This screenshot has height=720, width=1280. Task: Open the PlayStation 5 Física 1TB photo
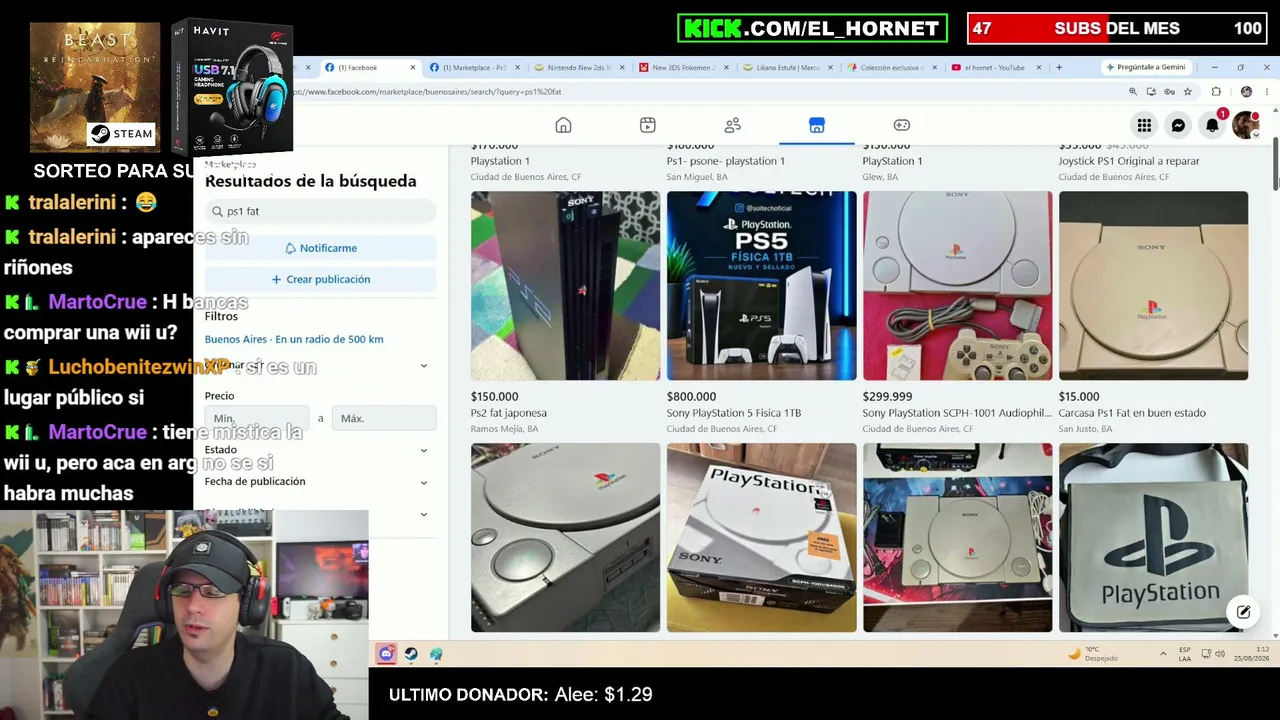tap(761, 286)
